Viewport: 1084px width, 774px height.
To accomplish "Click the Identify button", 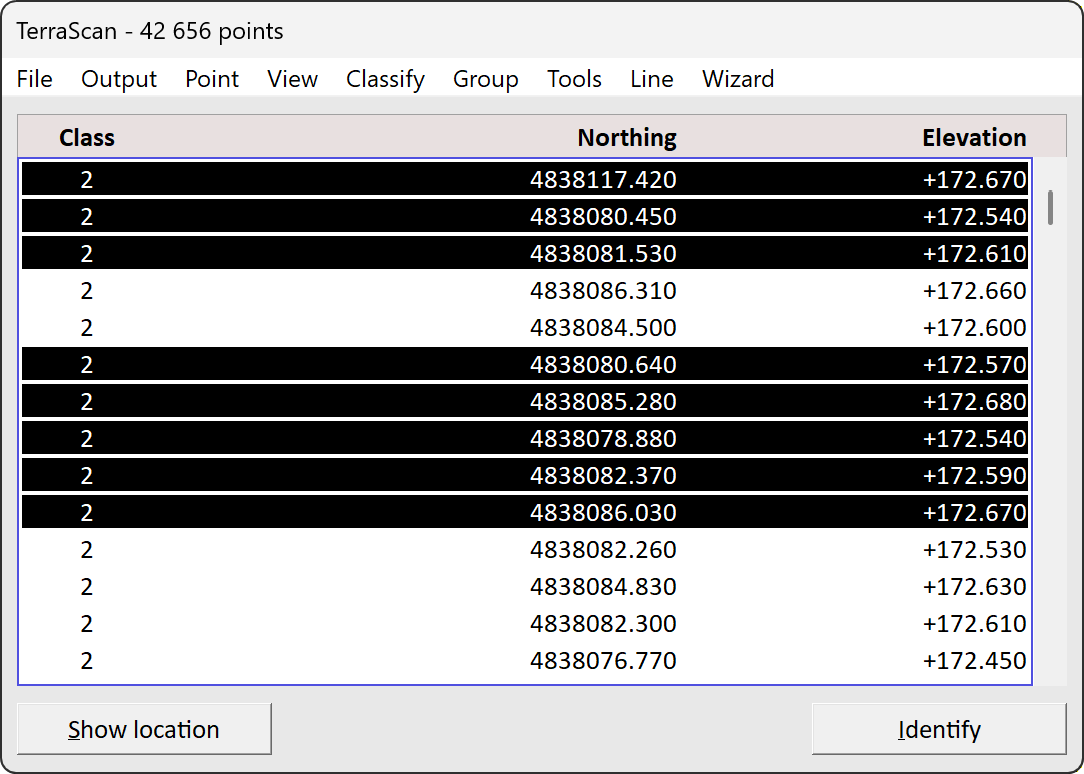I will click(x=939, y=729).
